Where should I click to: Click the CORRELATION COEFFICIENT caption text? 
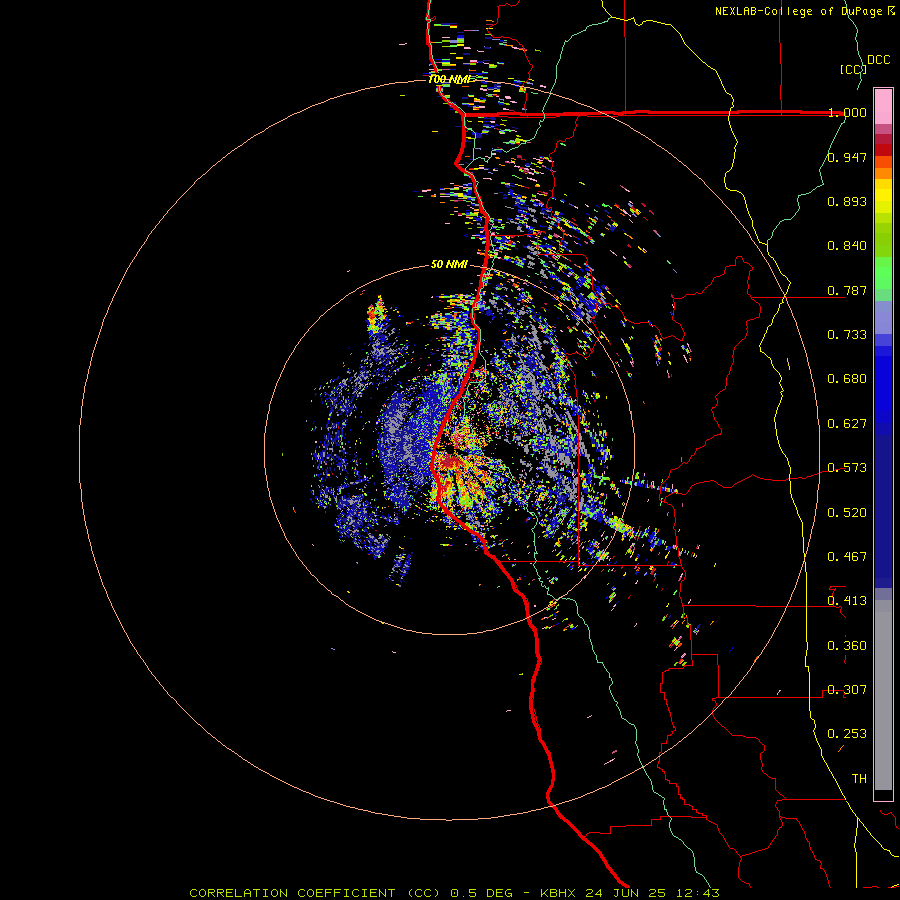point(292,893)
